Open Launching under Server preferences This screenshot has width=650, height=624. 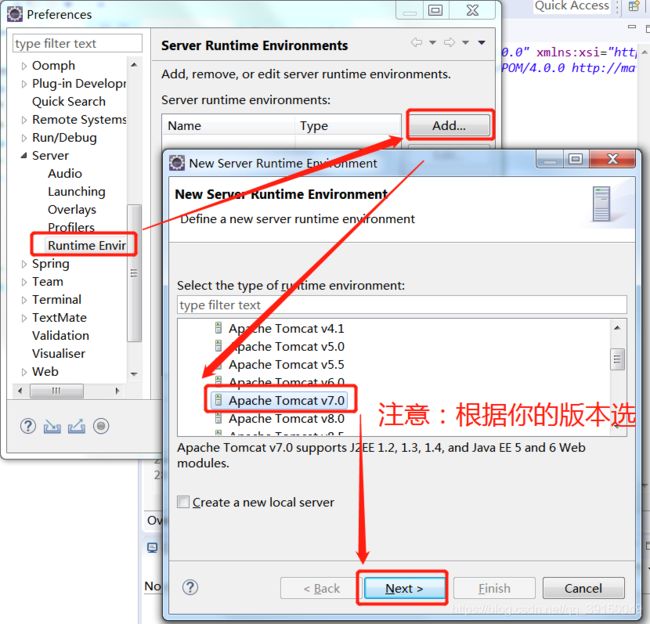pos(76,191)
